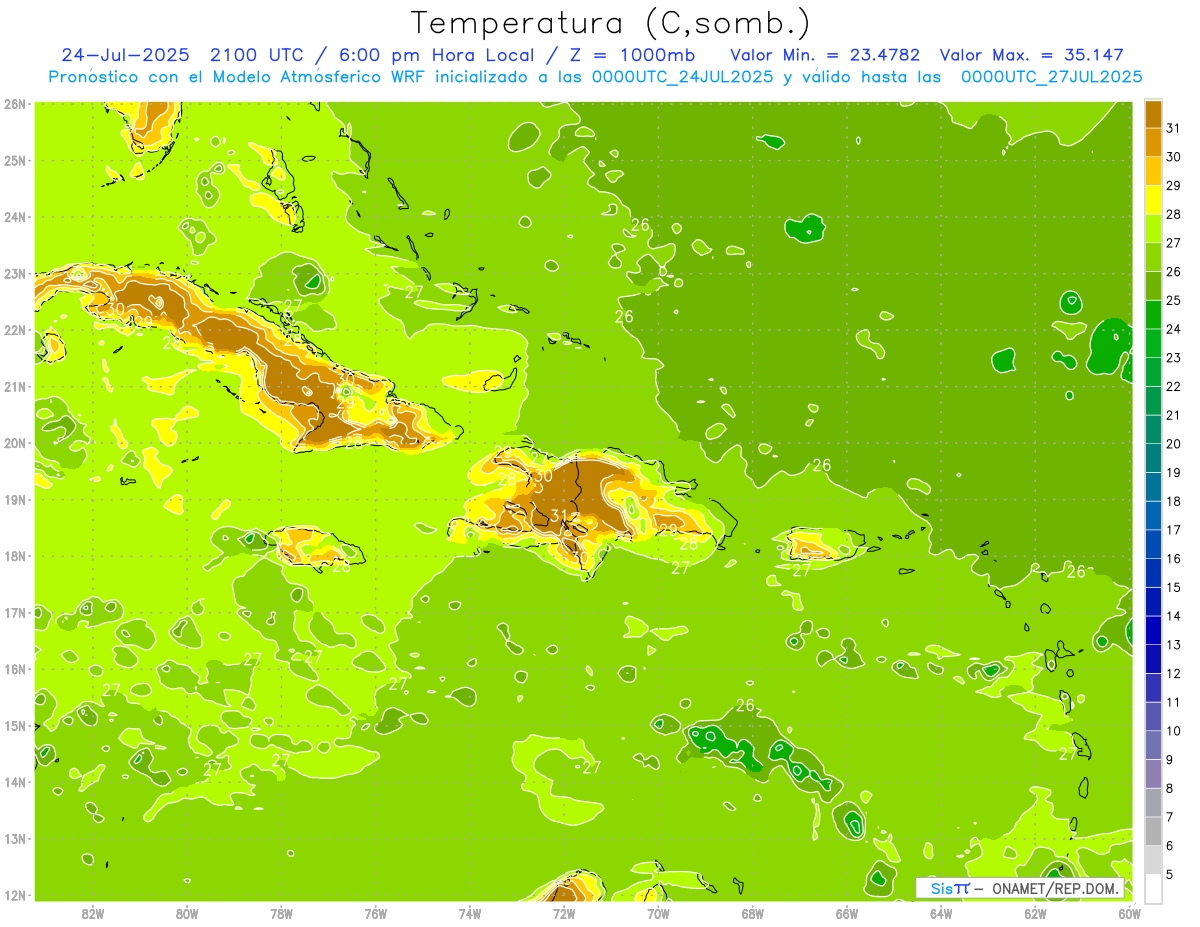Click the '60W' longitude axis label

(1129, 914)
